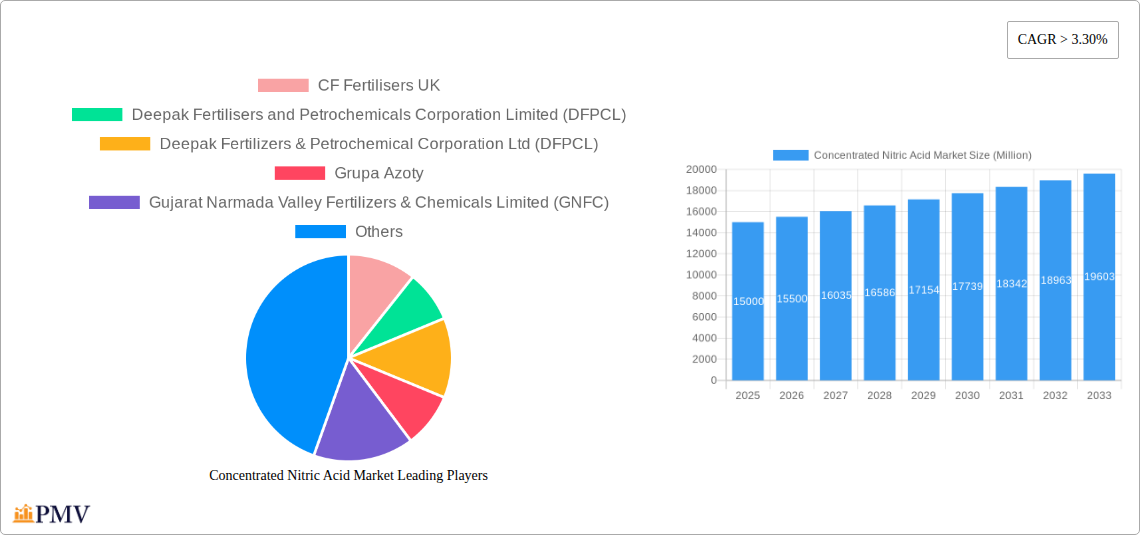Click the purple GNFC legend swatch
1140x535 pixels.
(114, 202)
